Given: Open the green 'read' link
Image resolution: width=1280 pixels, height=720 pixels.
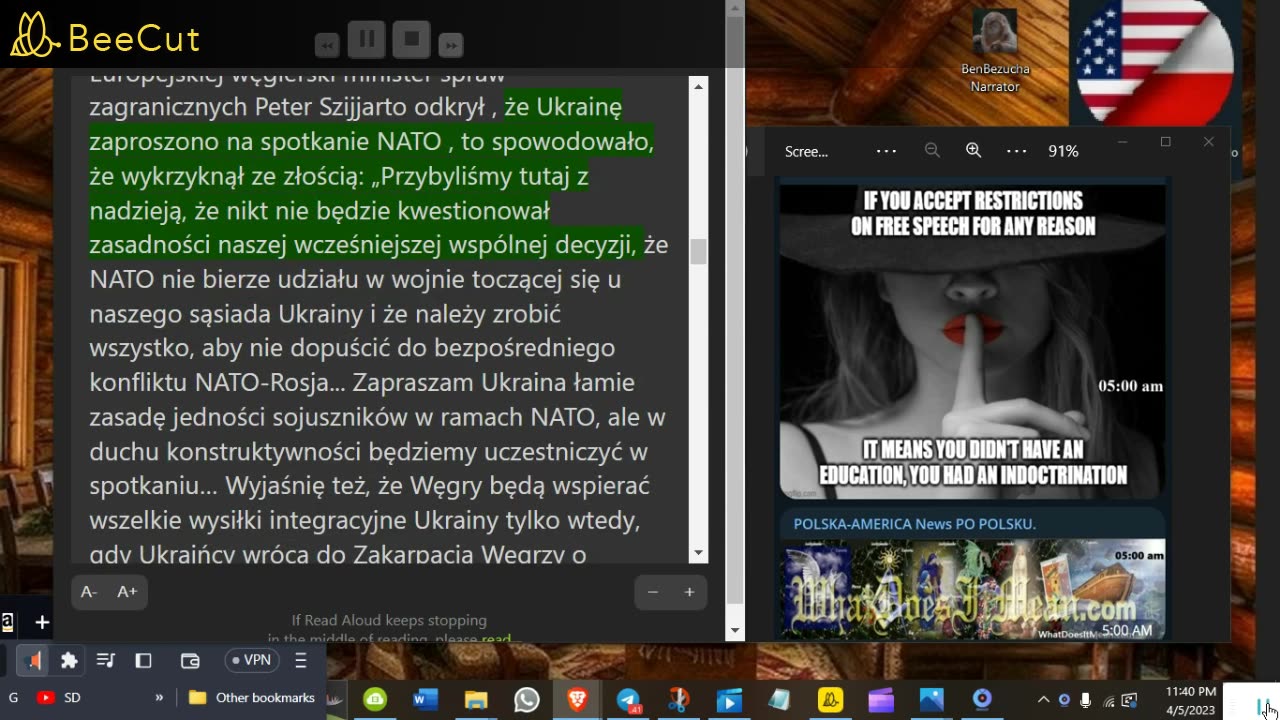Looking at the screenshot, I should (496, 639).
